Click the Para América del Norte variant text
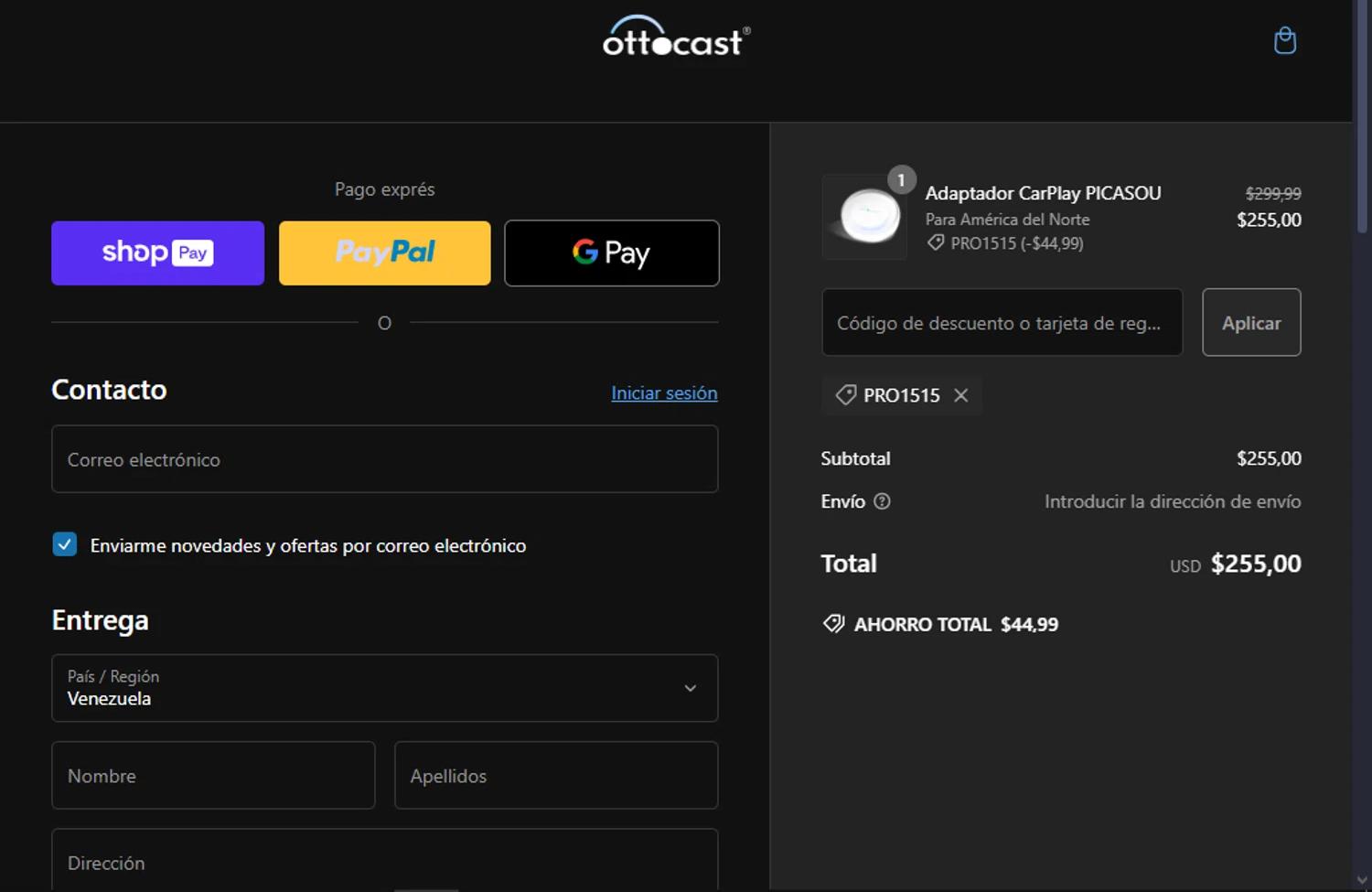 coord(1007,220)
